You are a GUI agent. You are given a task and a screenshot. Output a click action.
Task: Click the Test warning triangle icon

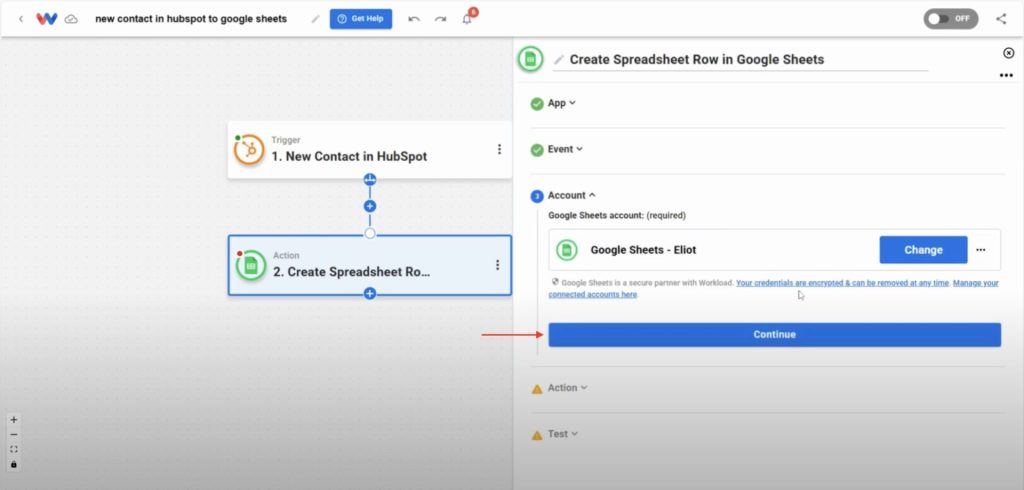click(537, 435)
